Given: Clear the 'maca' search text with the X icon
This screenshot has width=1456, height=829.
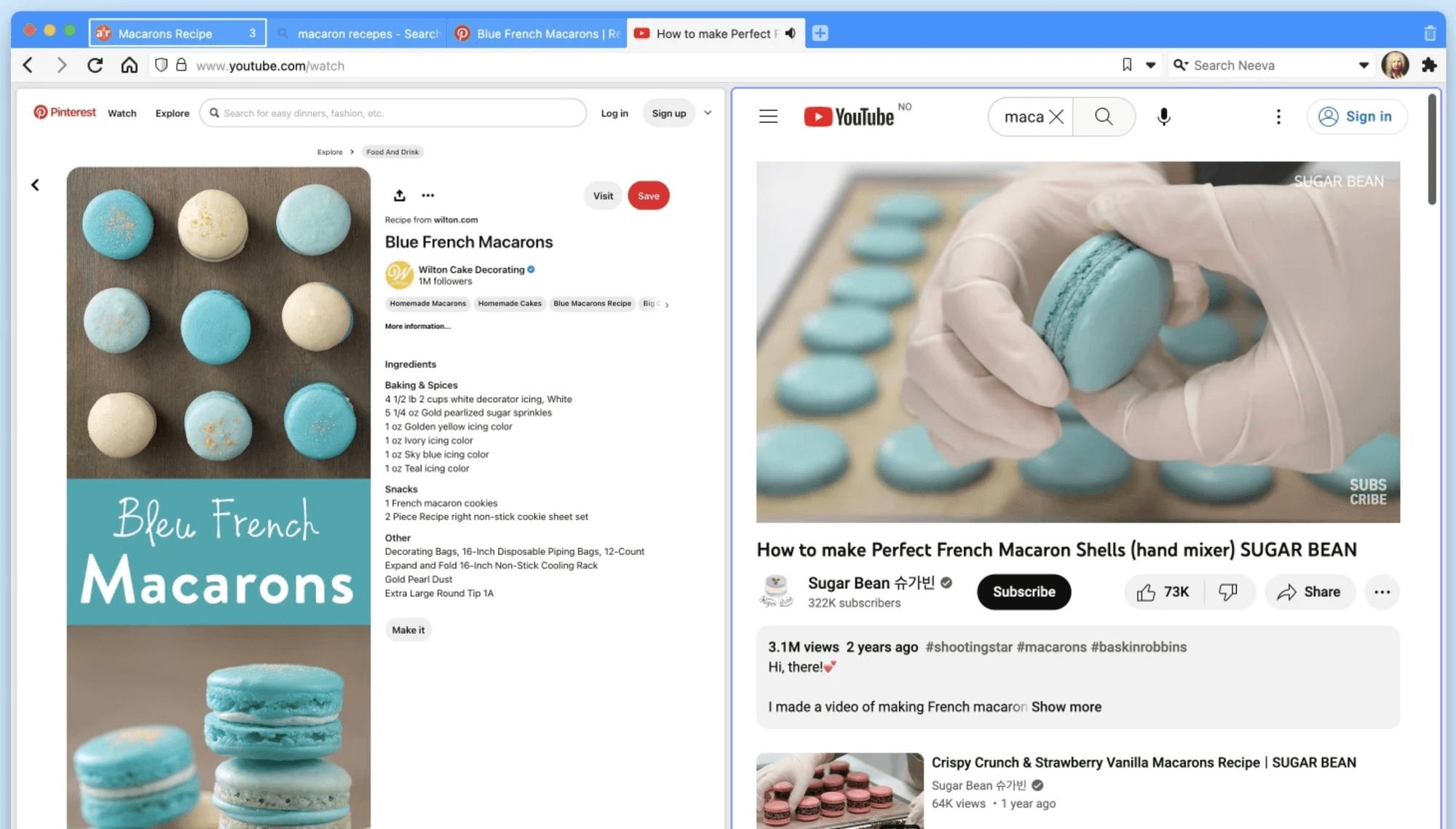Looking at the screenshot, I should [1058, 116].
